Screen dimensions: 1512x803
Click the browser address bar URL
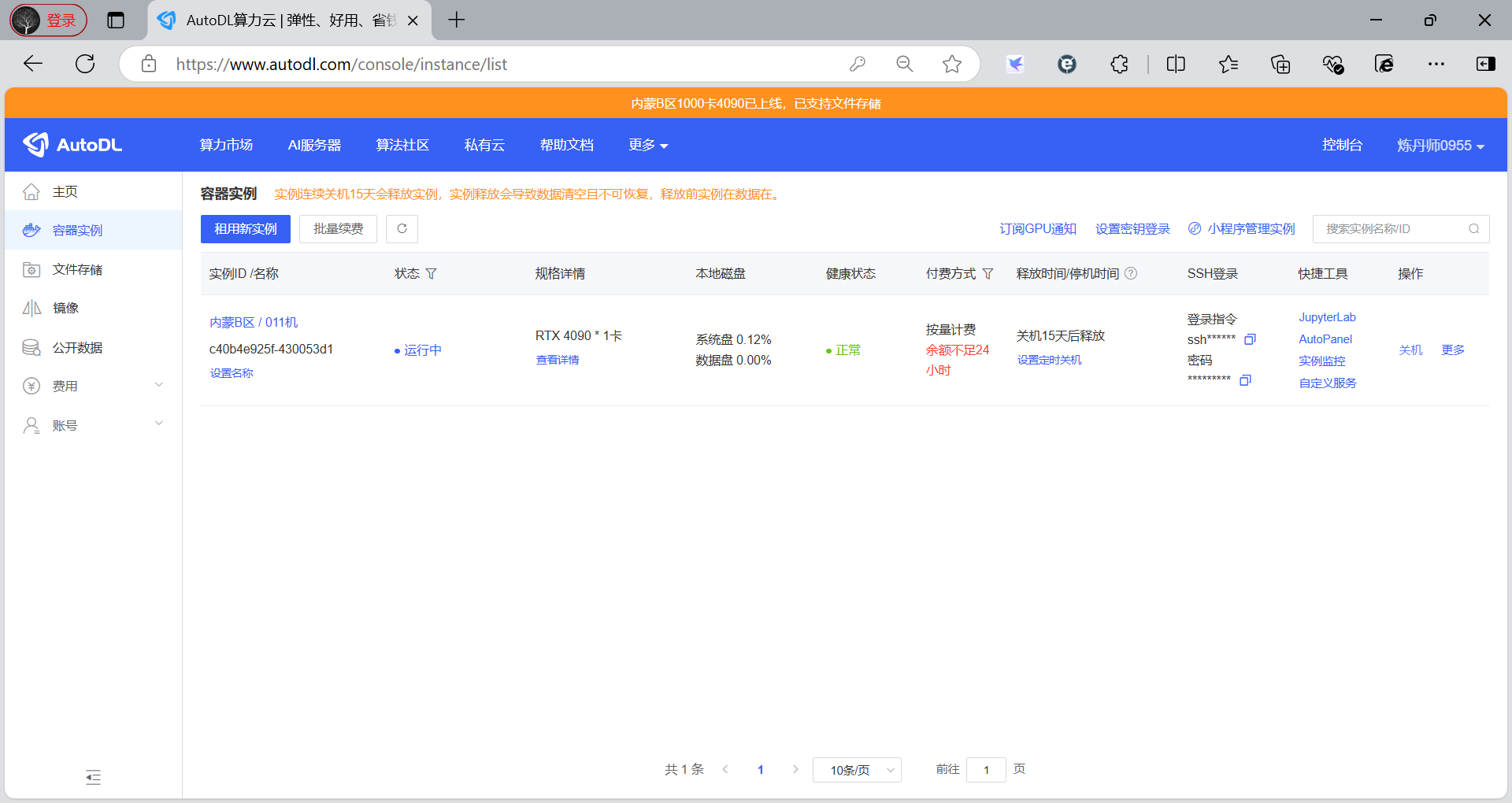[x=341, y=64]
